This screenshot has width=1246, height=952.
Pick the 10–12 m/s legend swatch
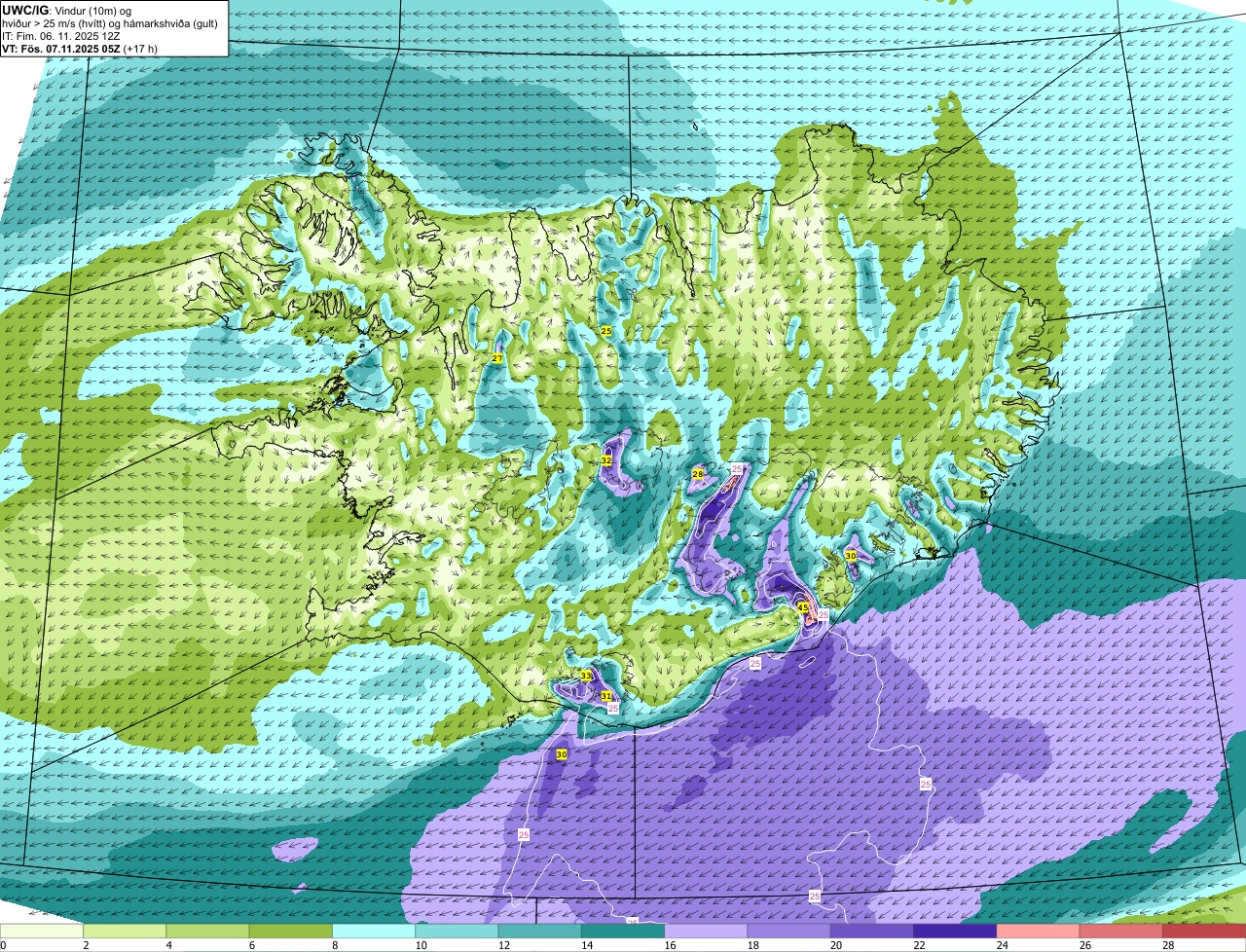tap(457, 932)
